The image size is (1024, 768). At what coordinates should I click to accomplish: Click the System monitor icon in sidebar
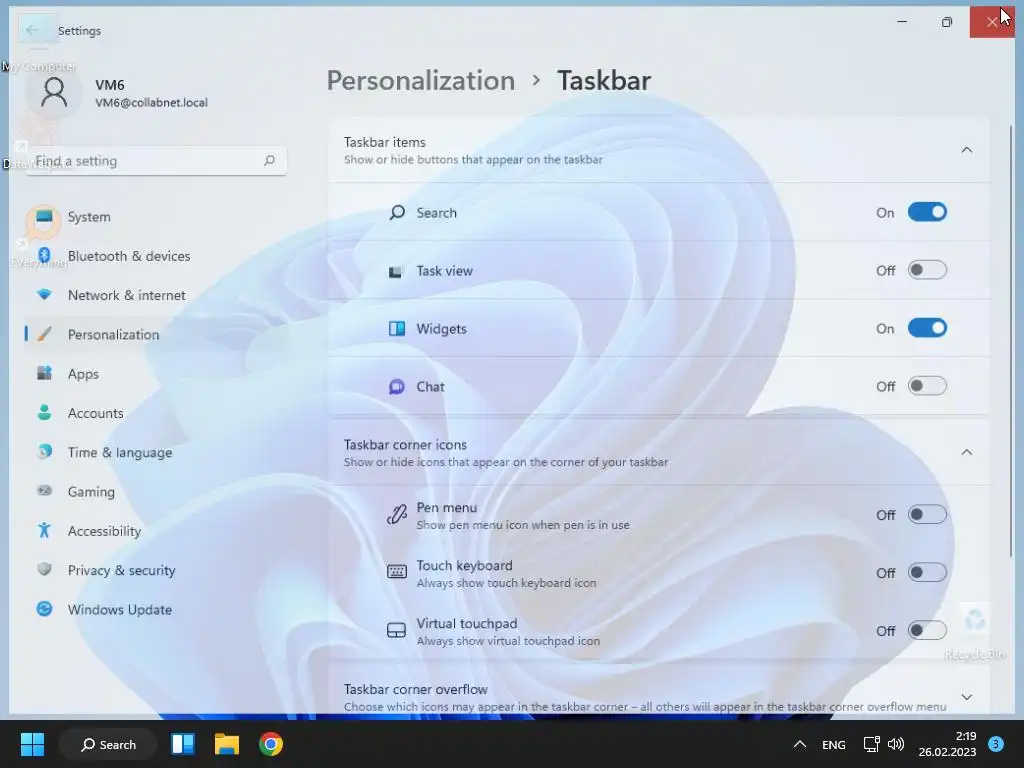tap(44, 217)
